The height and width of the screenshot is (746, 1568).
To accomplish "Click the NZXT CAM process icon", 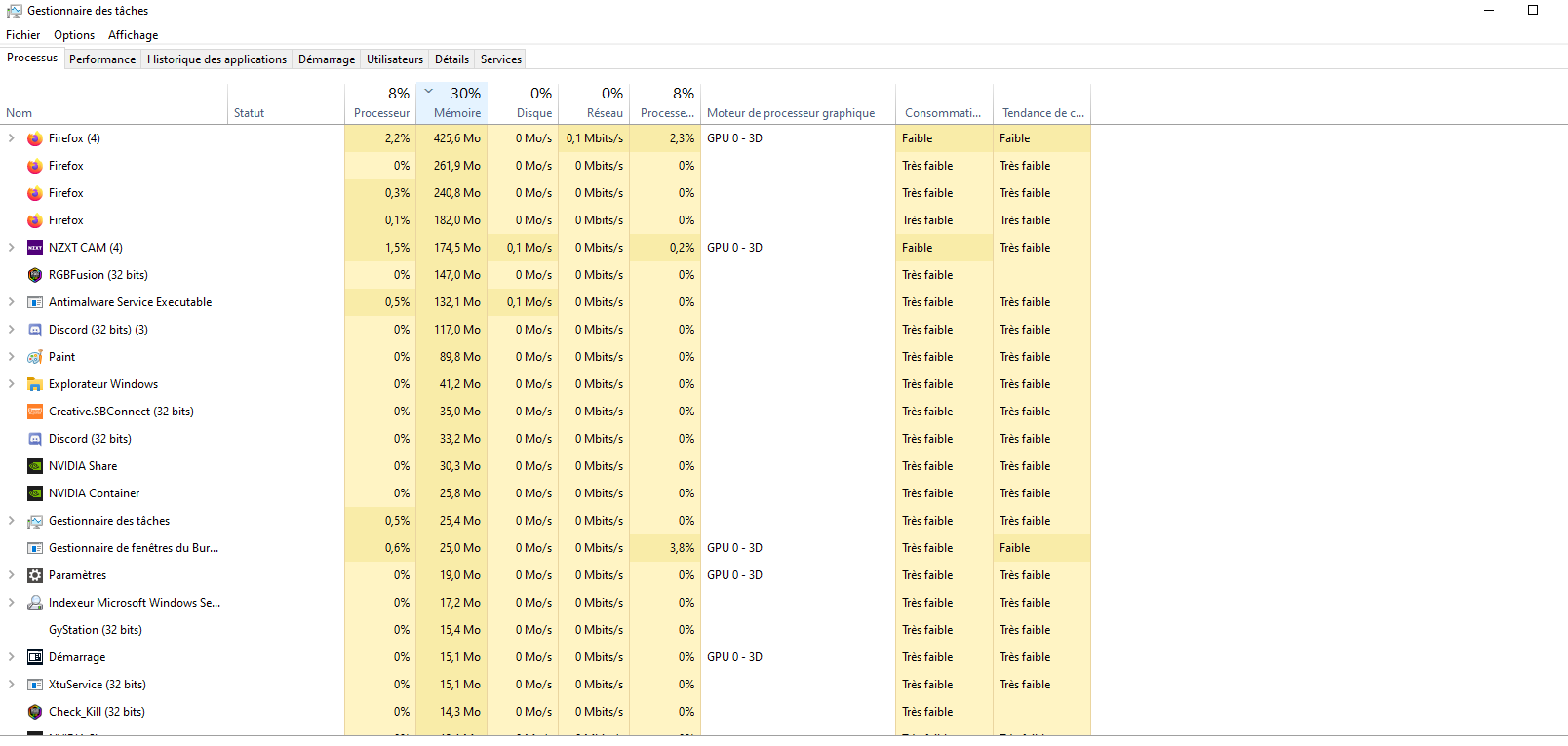I will tap(35, 248).
